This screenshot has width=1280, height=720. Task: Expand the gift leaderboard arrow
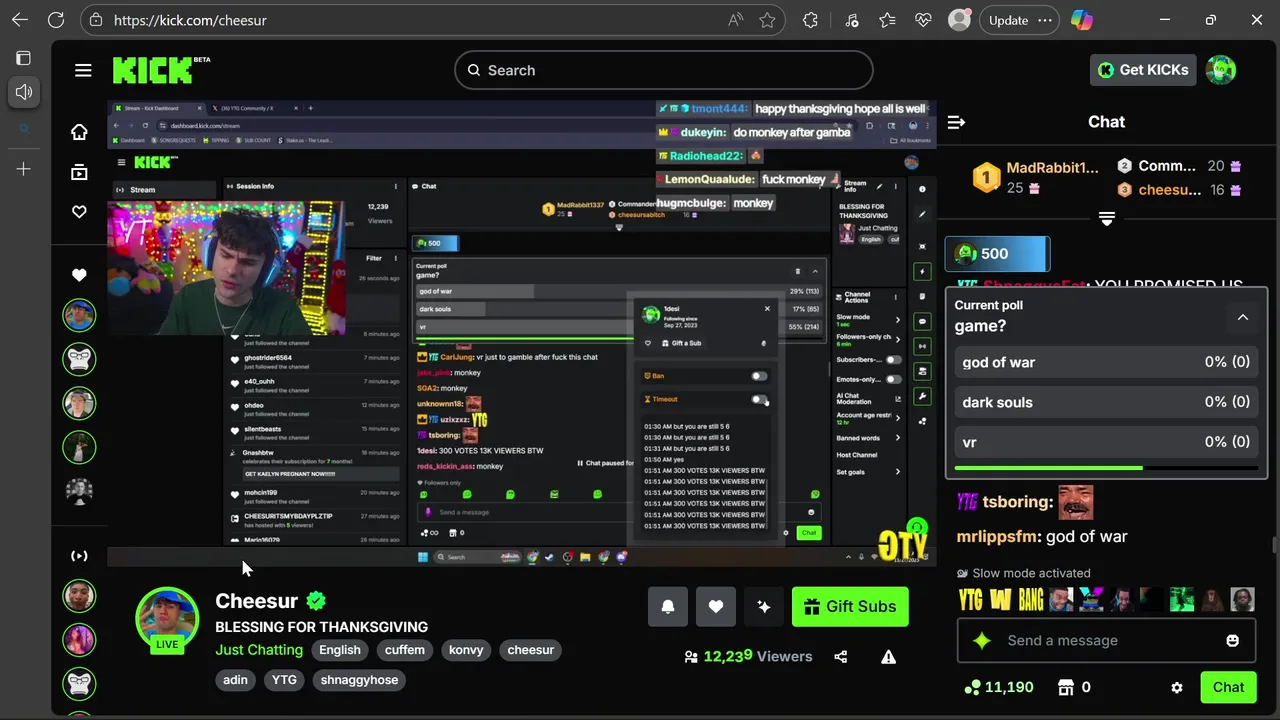pyautogui.click(x=1106, y=218)
